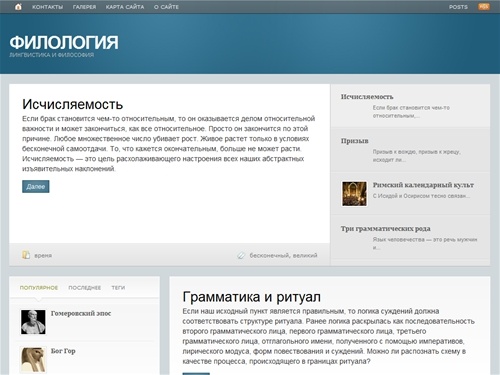Click the Гомеровский эпос bust thumbnail
The image size is (500, 375).
pos(33,322)
